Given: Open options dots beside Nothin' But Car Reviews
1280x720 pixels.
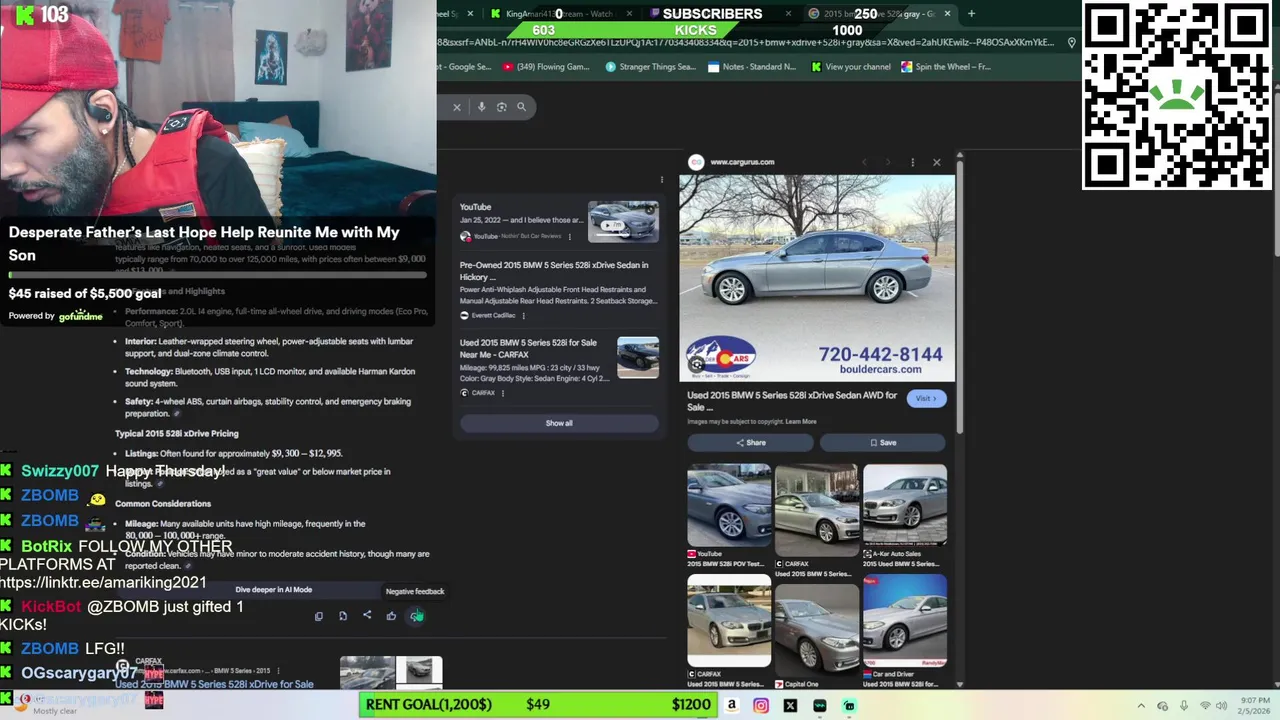Looking at the screenshot, I should (569, 237).
